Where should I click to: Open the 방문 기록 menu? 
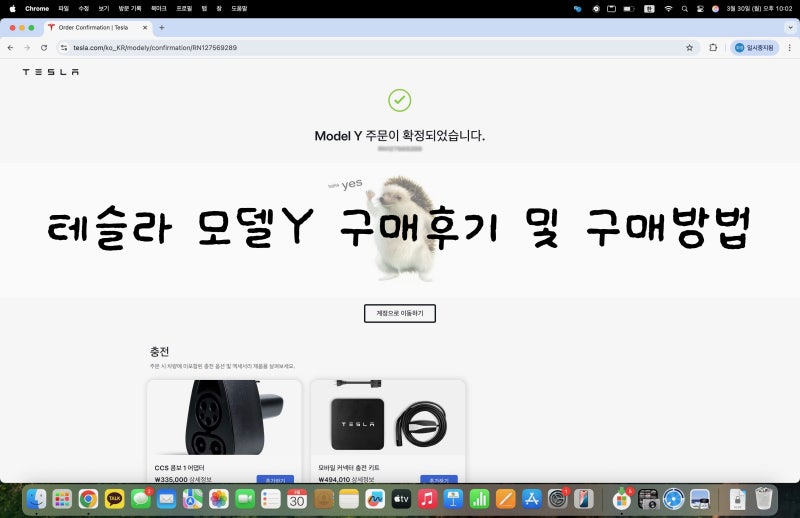[x=130, y=9]
